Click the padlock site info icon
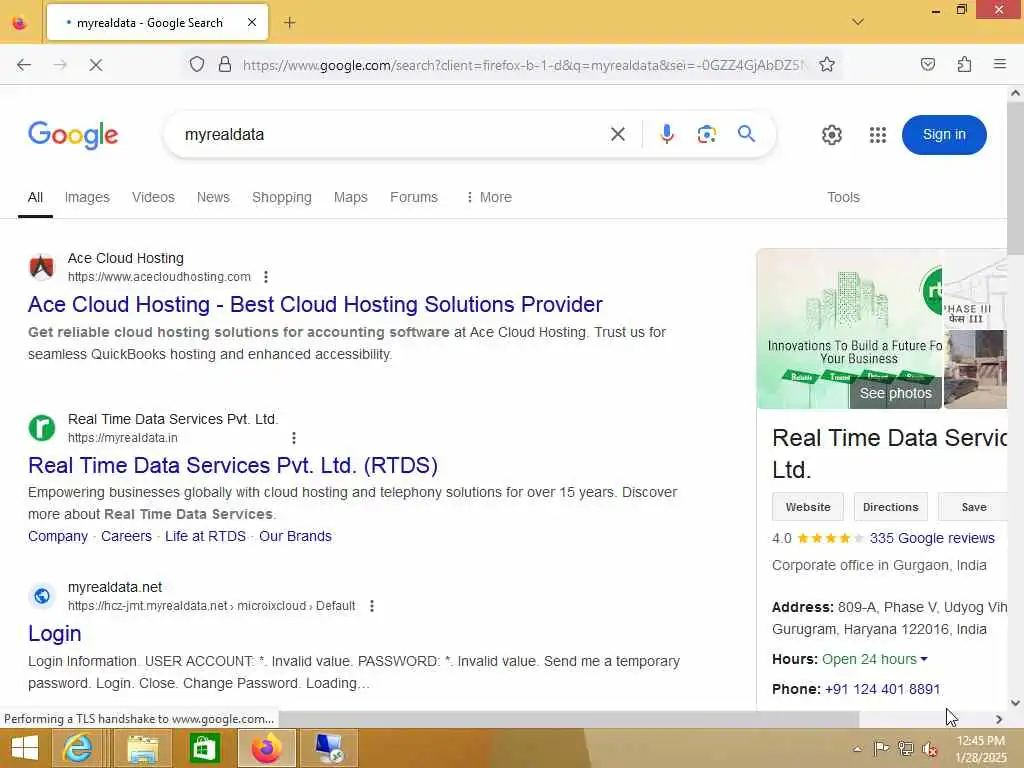This screenshot has height=768, width=1024. (225, 64)
